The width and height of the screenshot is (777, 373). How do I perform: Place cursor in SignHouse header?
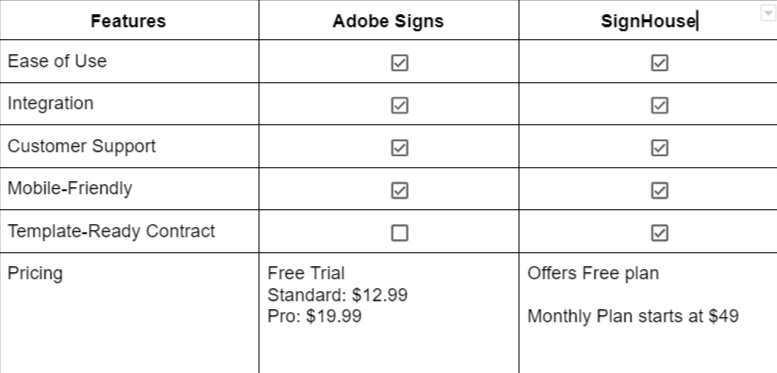point(648,21)
